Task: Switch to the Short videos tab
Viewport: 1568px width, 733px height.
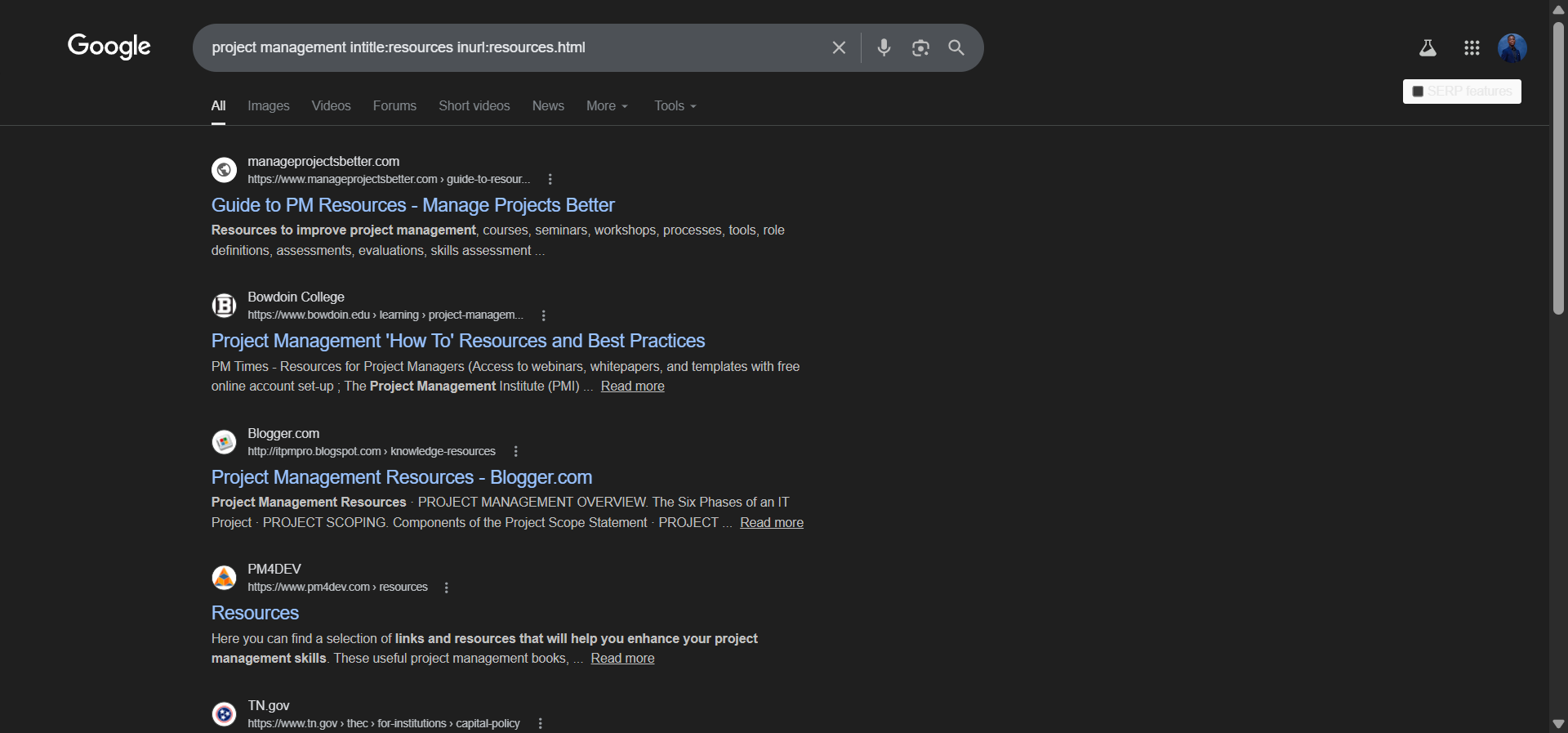Action: 474,106
